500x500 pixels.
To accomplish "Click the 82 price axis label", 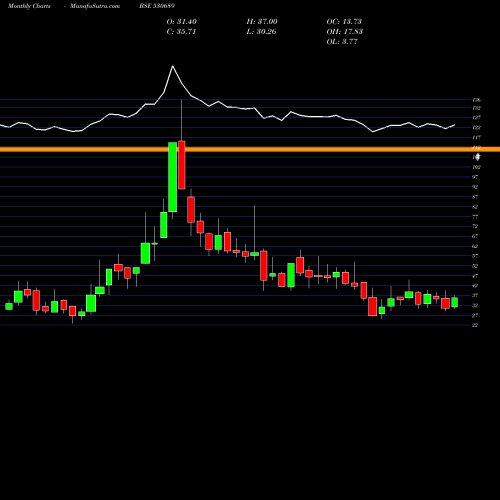I will (475, 207).
